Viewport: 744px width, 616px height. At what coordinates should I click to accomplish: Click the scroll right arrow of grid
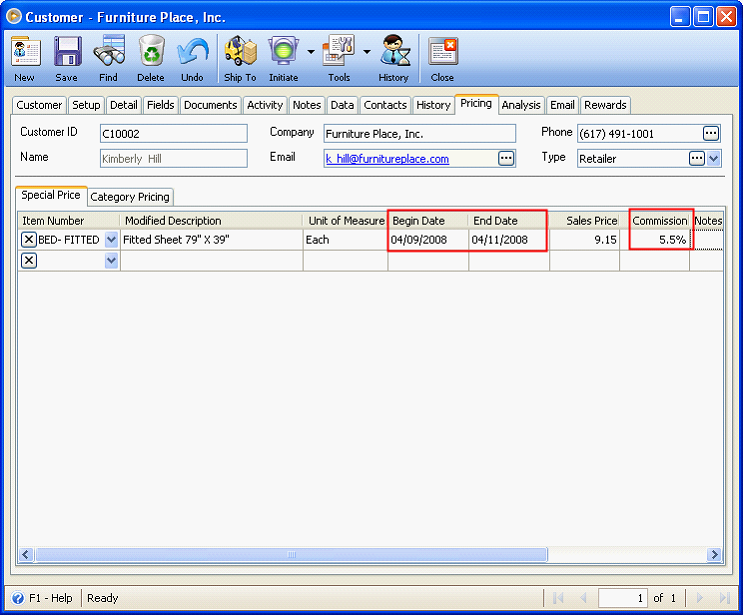(714, 554)
